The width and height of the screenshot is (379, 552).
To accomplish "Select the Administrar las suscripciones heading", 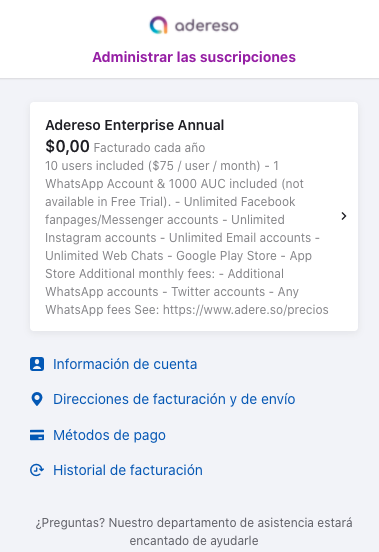I will tap(194, 57).
